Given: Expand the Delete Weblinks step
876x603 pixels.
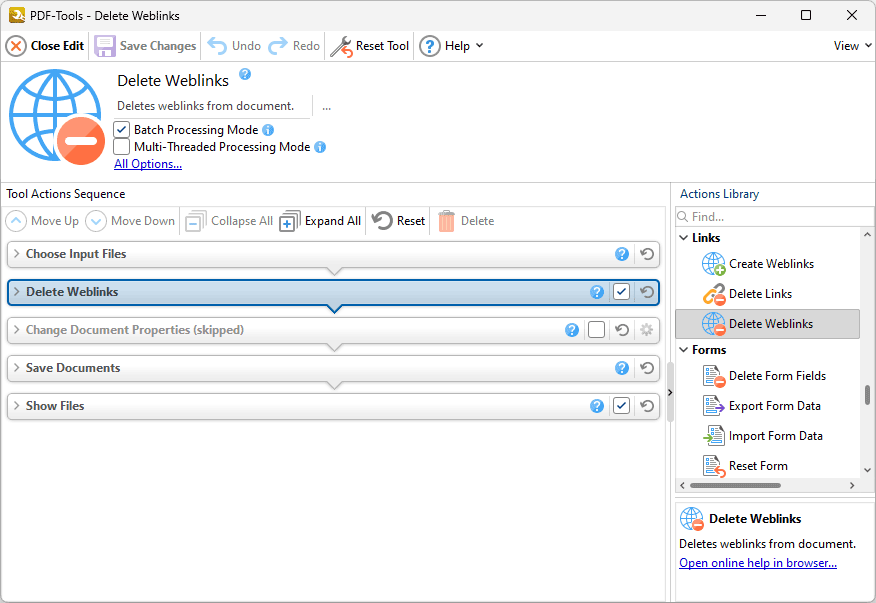Looking at the screenshot, I should point(16,292).
